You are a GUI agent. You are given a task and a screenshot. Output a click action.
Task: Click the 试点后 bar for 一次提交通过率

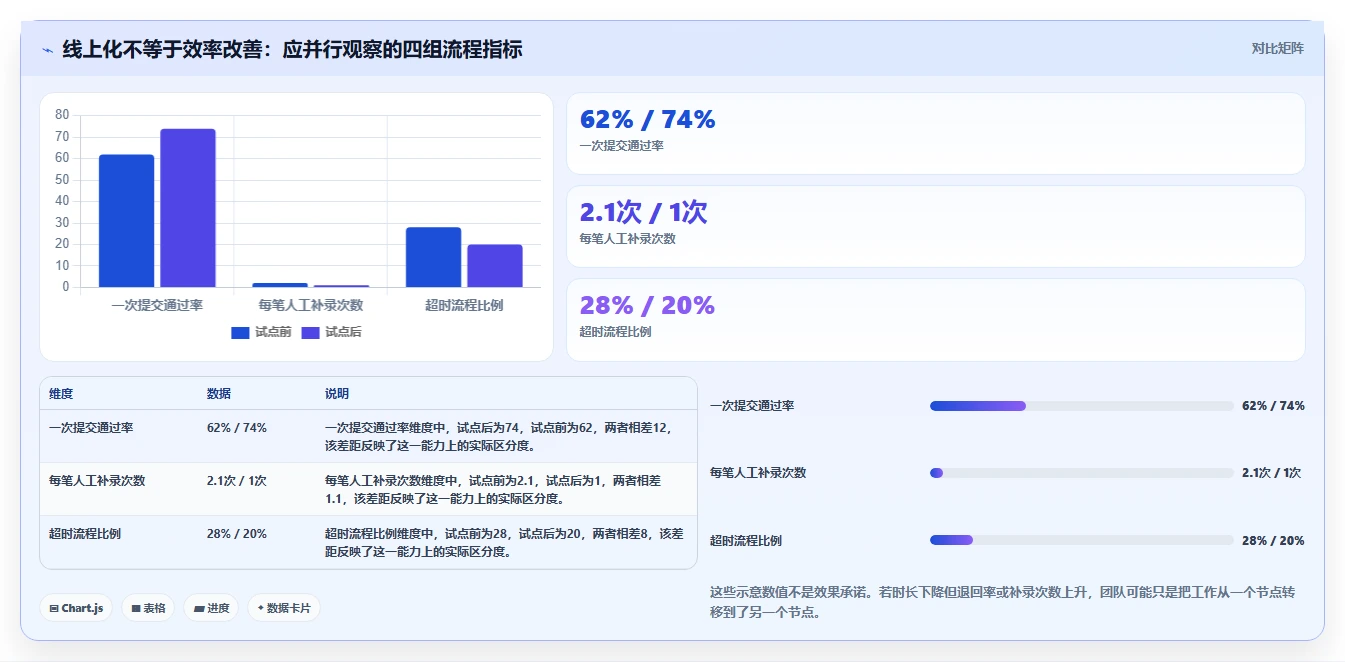[188, 208]
